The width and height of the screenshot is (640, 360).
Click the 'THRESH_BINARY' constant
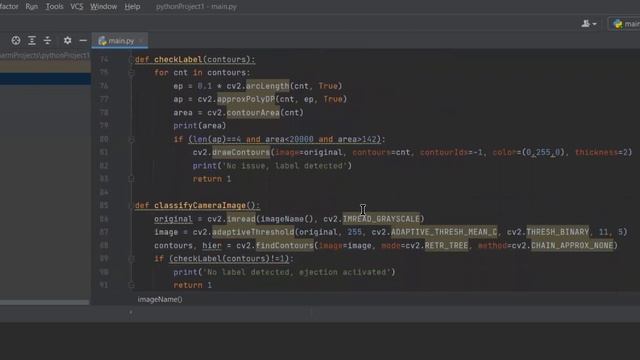pos(558,232)
